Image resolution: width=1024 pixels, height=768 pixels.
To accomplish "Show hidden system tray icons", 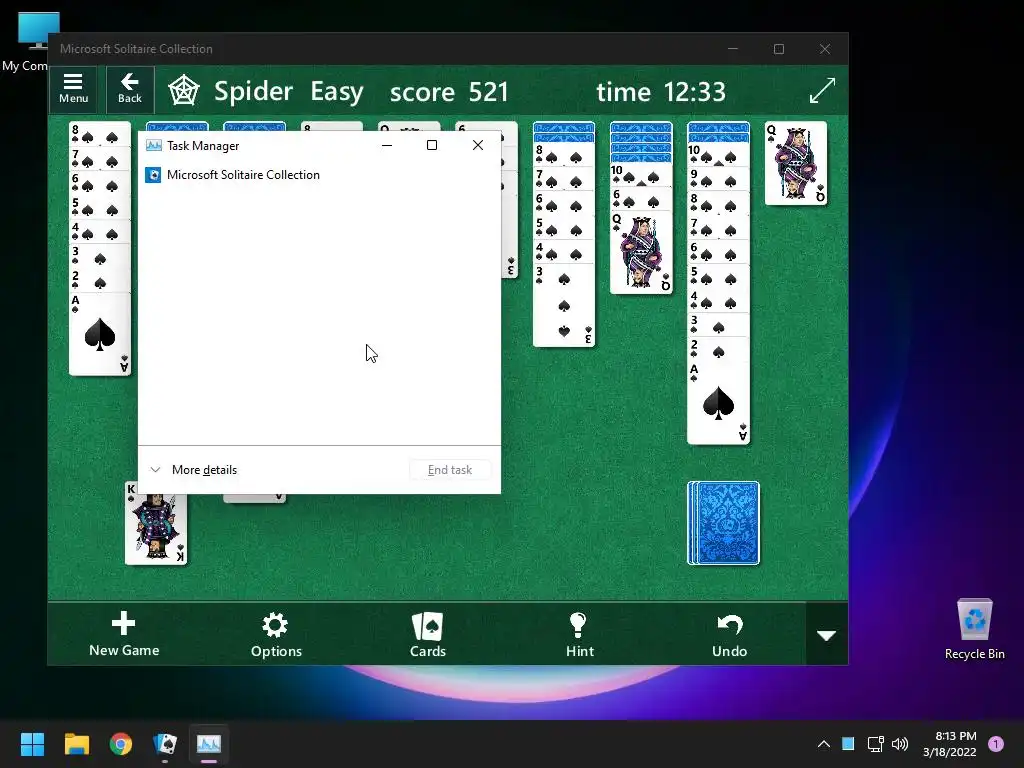I will point(824,744).
